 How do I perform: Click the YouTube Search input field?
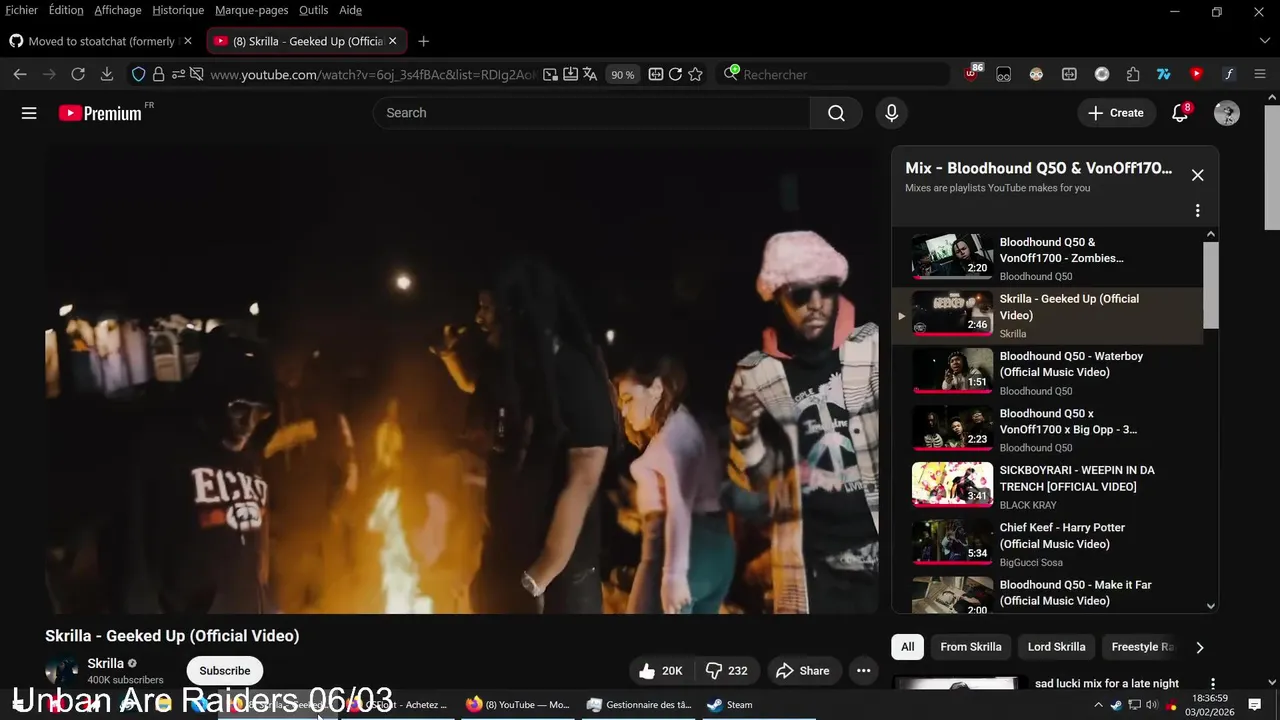pyautogui.click(x=592, y=113)
